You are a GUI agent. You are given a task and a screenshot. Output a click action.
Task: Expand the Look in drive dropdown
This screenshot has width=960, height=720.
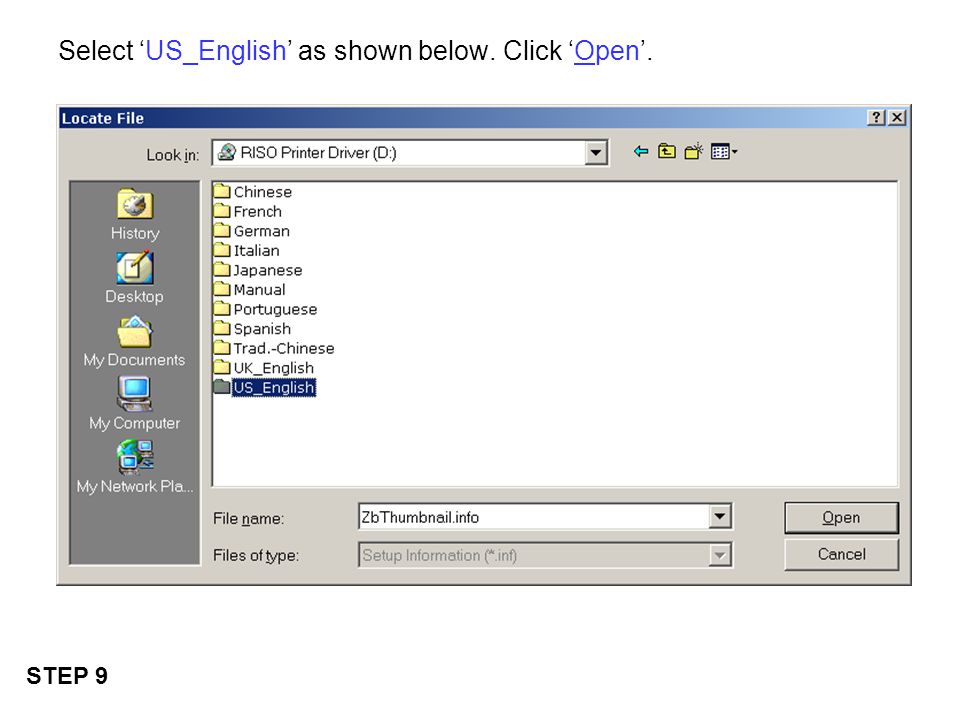click(595, 152)
